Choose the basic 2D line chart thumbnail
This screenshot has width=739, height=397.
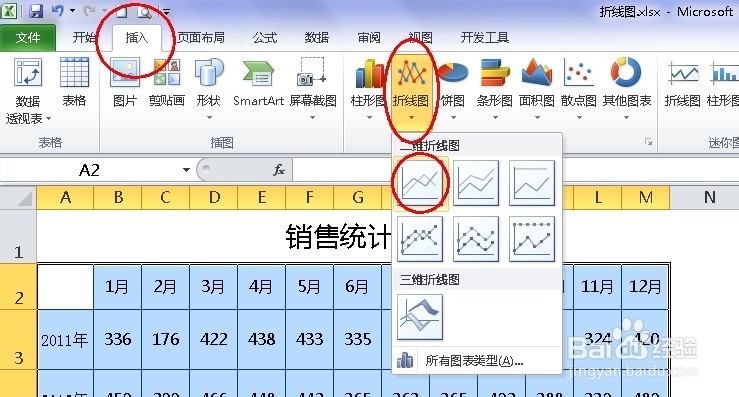(x=420, y=183)
